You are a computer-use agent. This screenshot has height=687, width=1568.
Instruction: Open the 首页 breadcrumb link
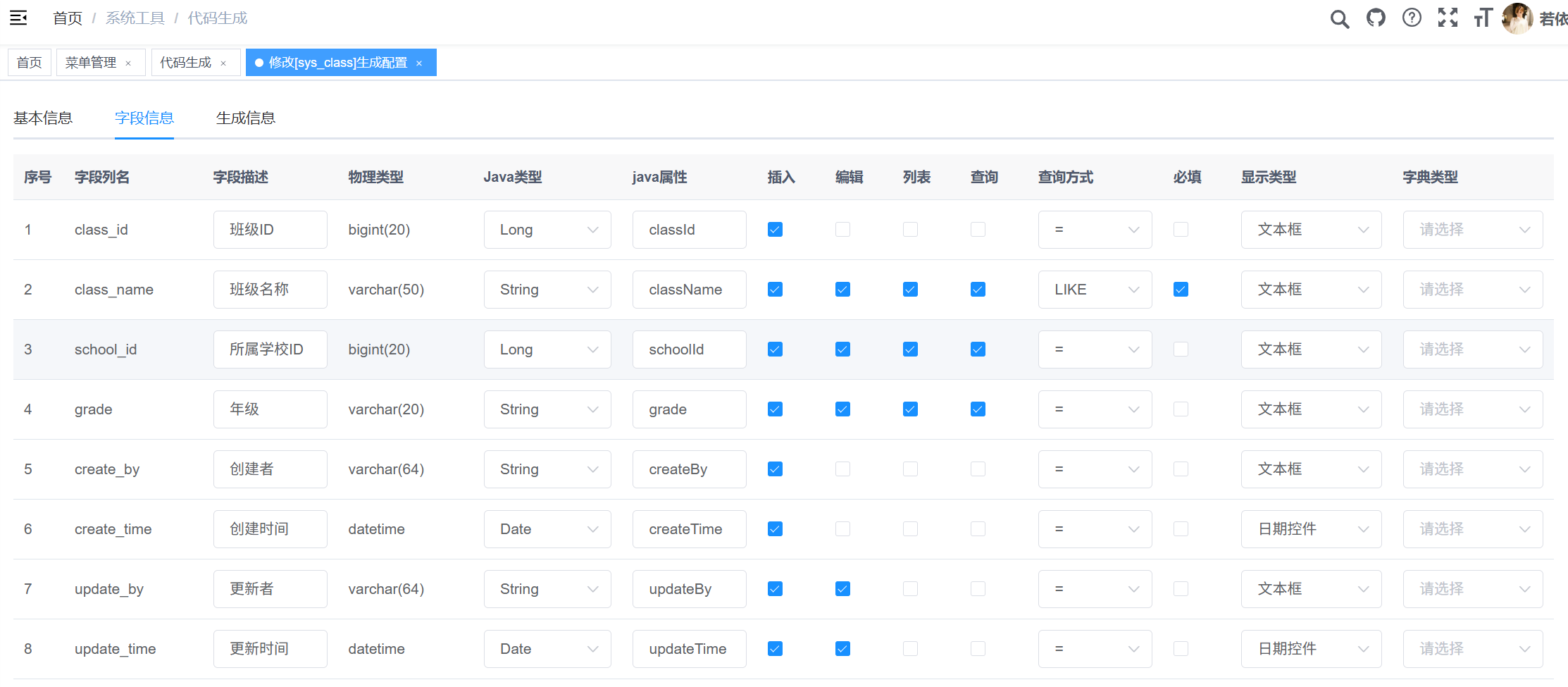68,18
